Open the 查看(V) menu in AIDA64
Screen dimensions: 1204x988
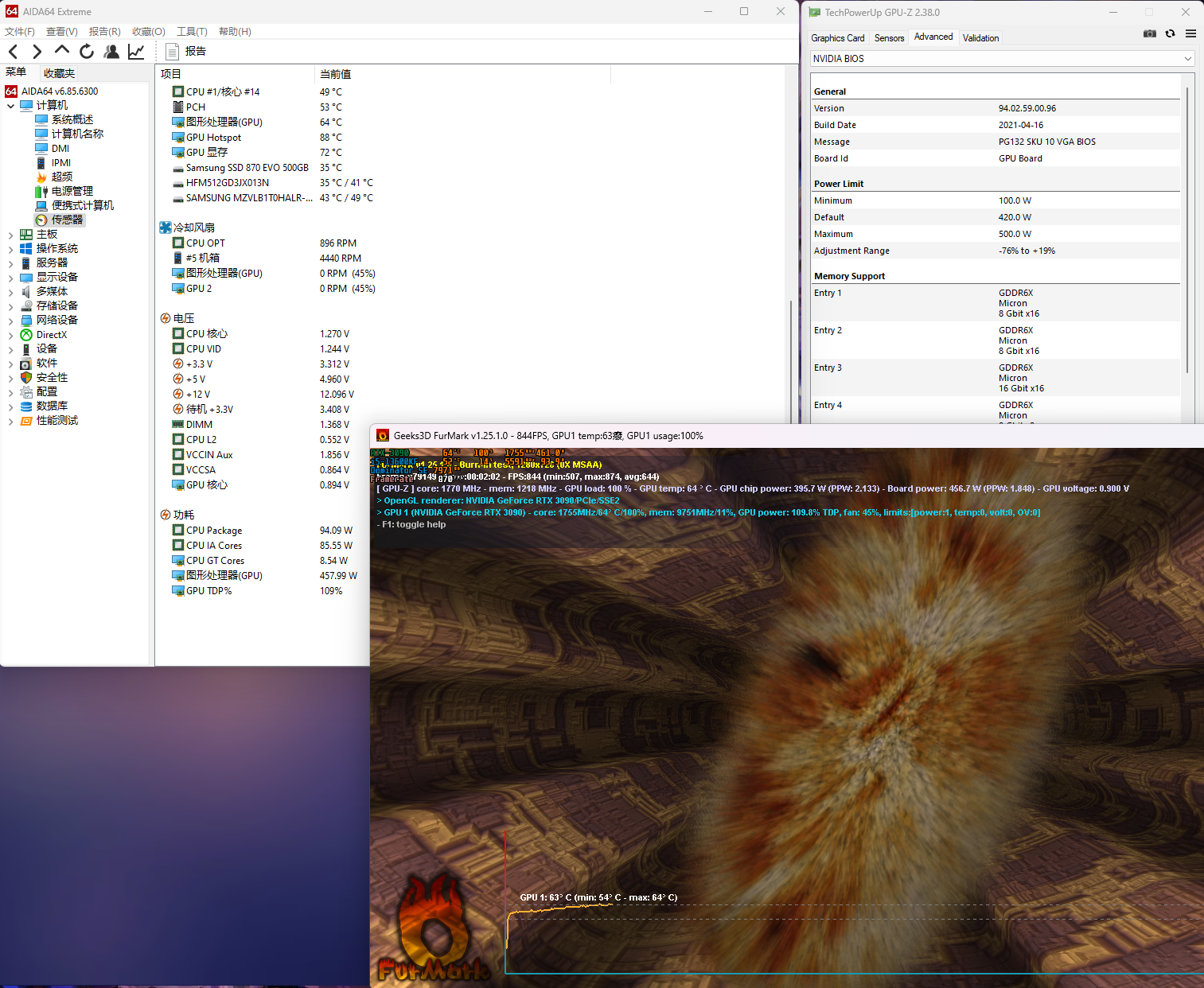[62, 32]
